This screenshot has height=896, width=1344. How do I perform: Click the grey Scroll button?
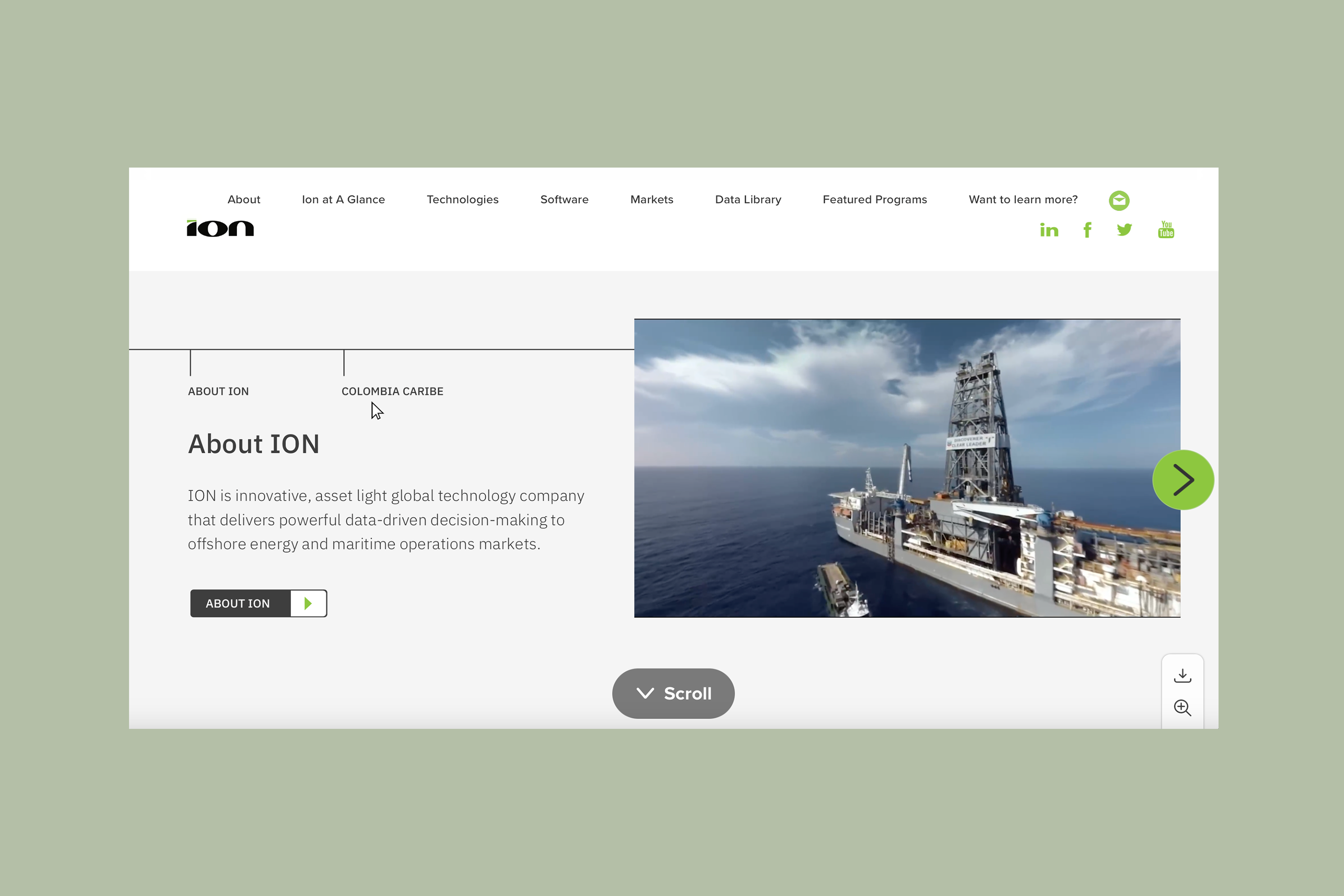tap(673, 694)
